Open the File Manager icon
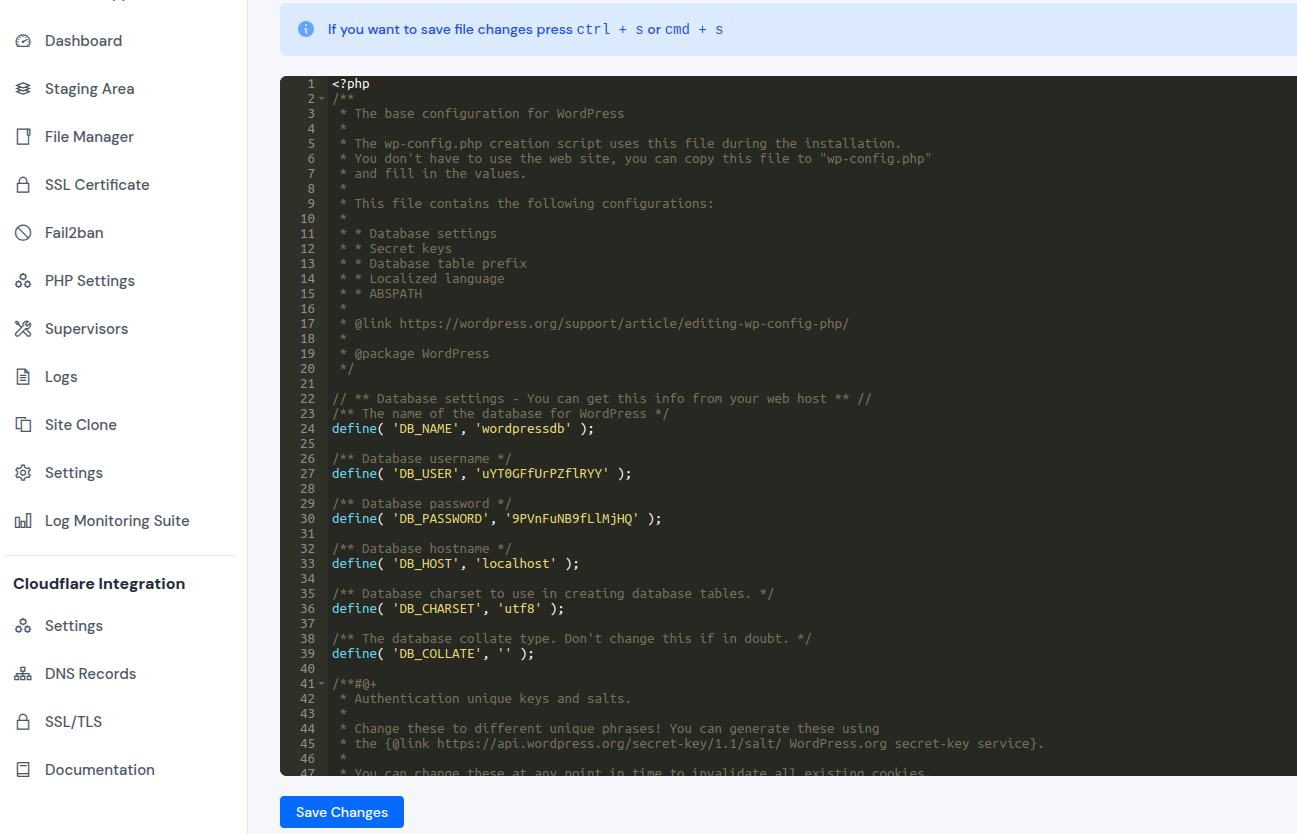 tap(22, 136)
